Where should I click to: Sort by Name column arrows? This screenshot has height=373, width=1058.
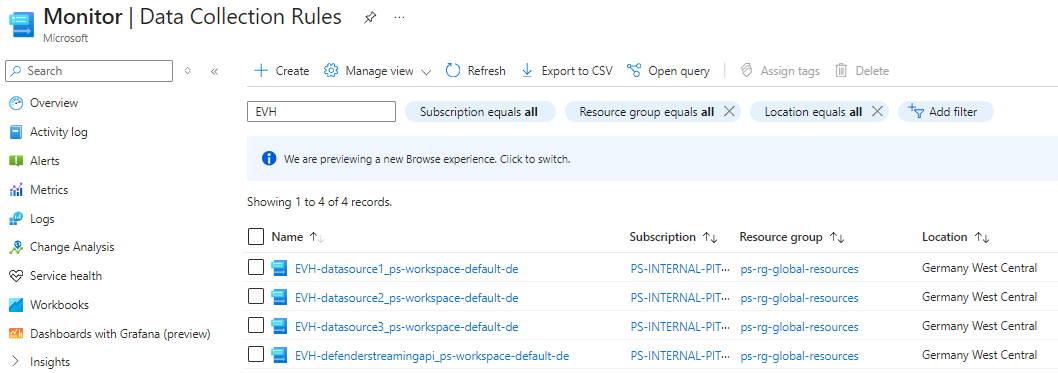point(317,237)
